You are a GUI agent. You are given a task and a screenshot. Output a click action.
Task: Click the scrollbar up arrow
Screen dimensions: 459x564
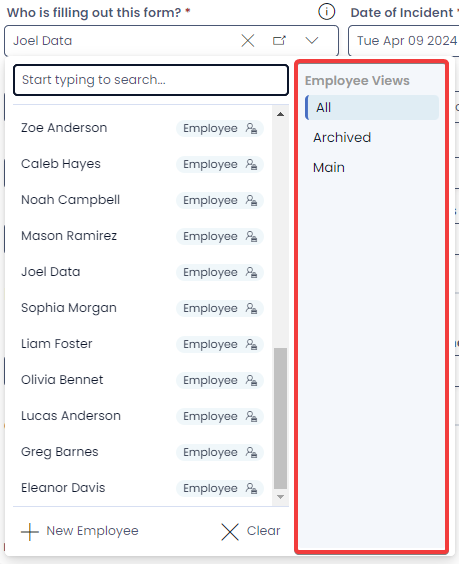281,114
